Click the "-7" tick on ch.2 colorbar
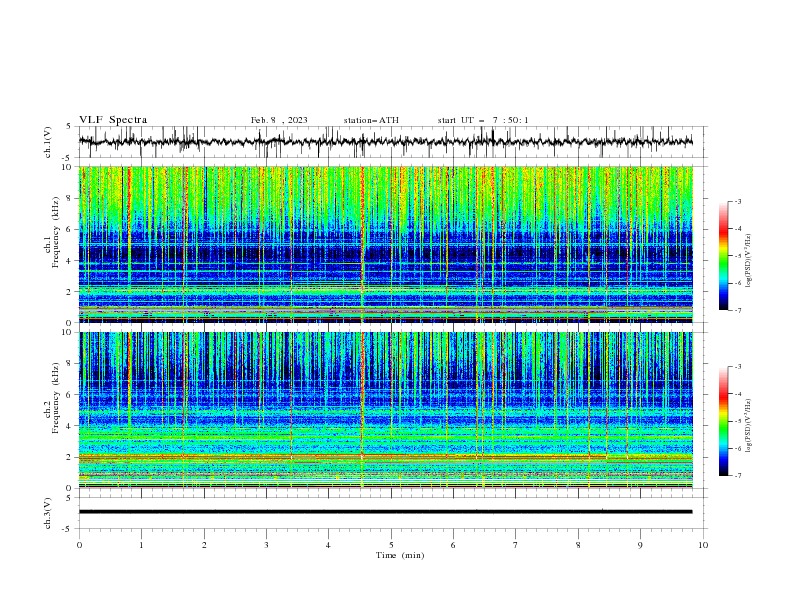 pyautogui.click(x=737, y=475)
